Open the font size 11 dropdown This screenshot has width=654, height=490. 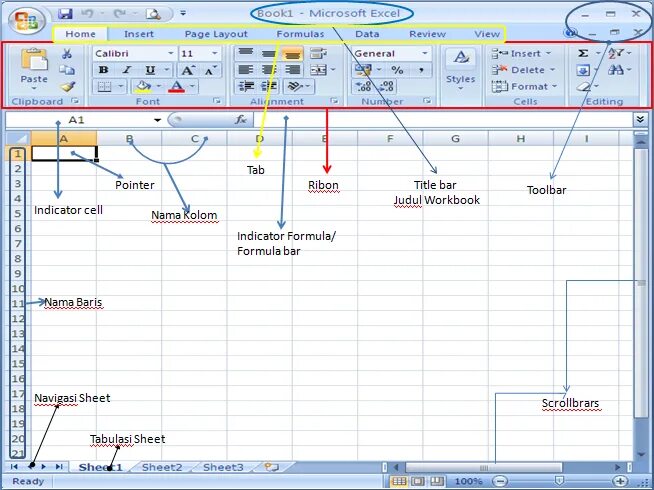coord(214,53)
